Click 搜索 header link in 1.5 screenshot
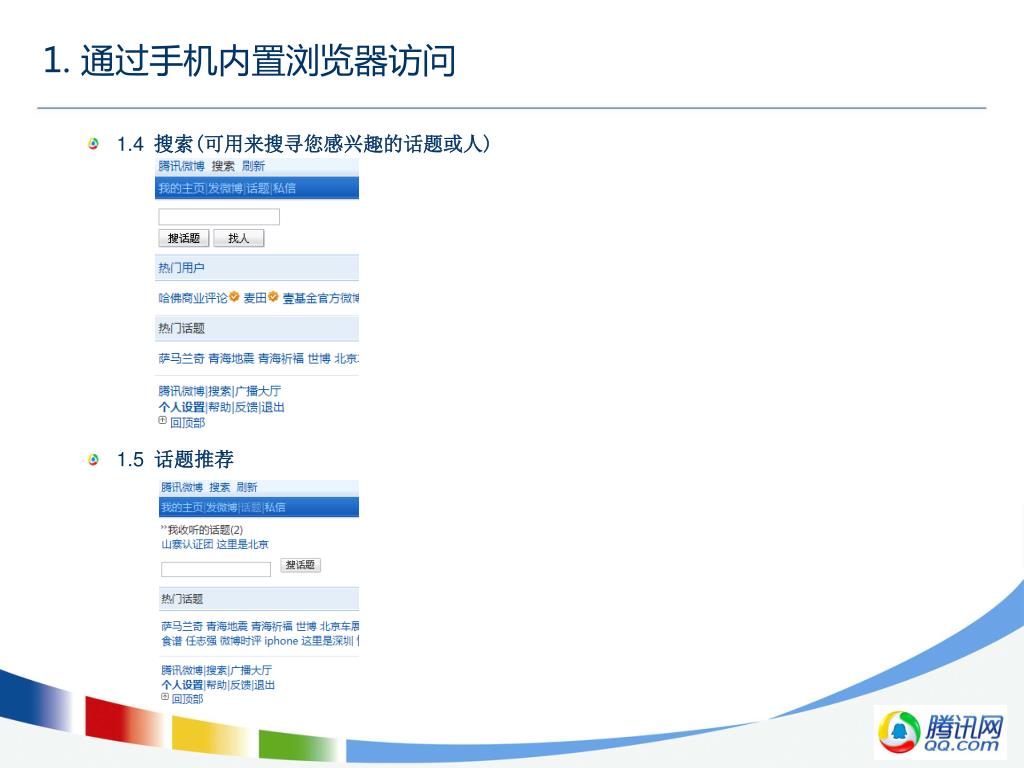Screen dimensions: 1024x768 point(219,487)
